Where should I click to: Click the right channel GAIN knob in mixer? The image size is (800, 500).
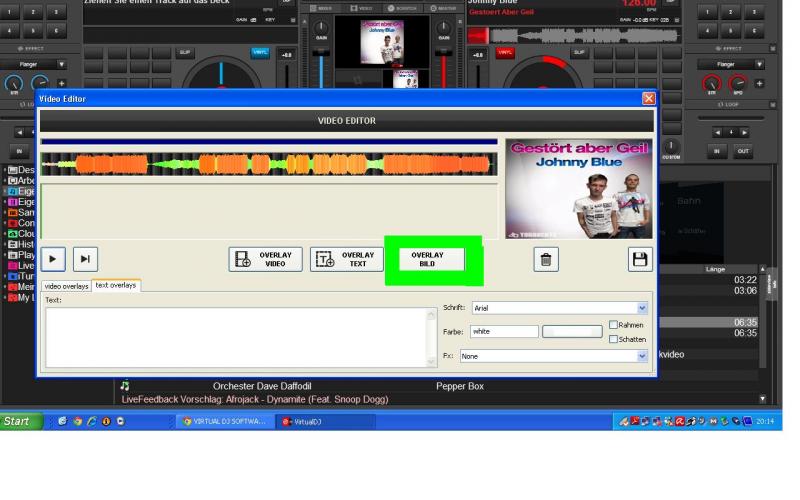444,28
